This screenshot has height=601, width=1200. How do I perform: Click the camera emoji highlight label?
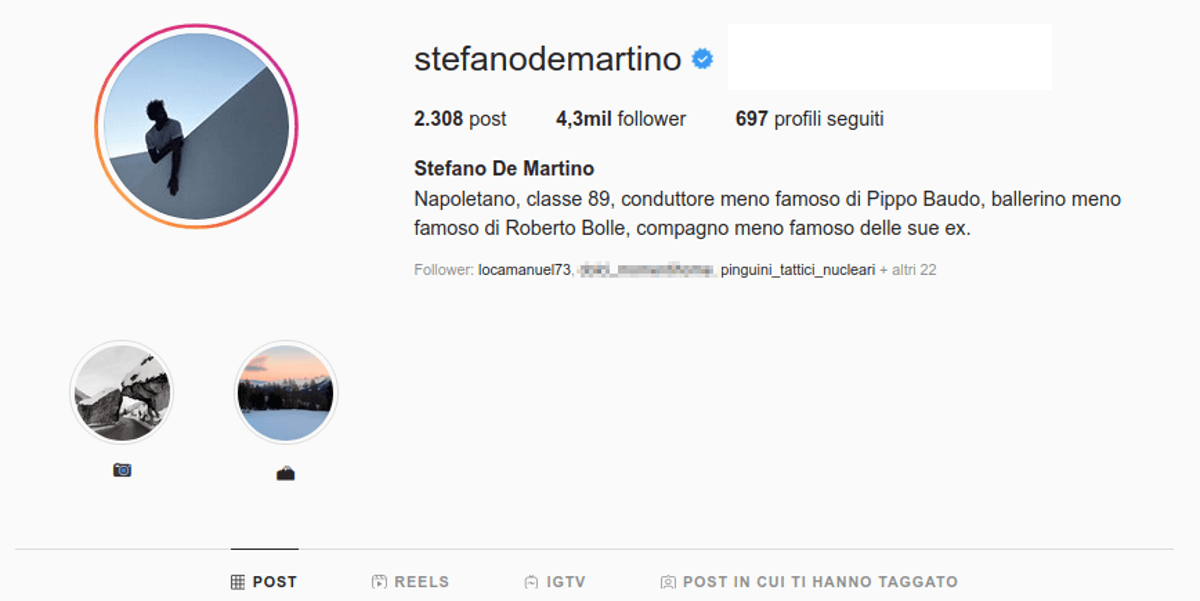pos(122,470)
